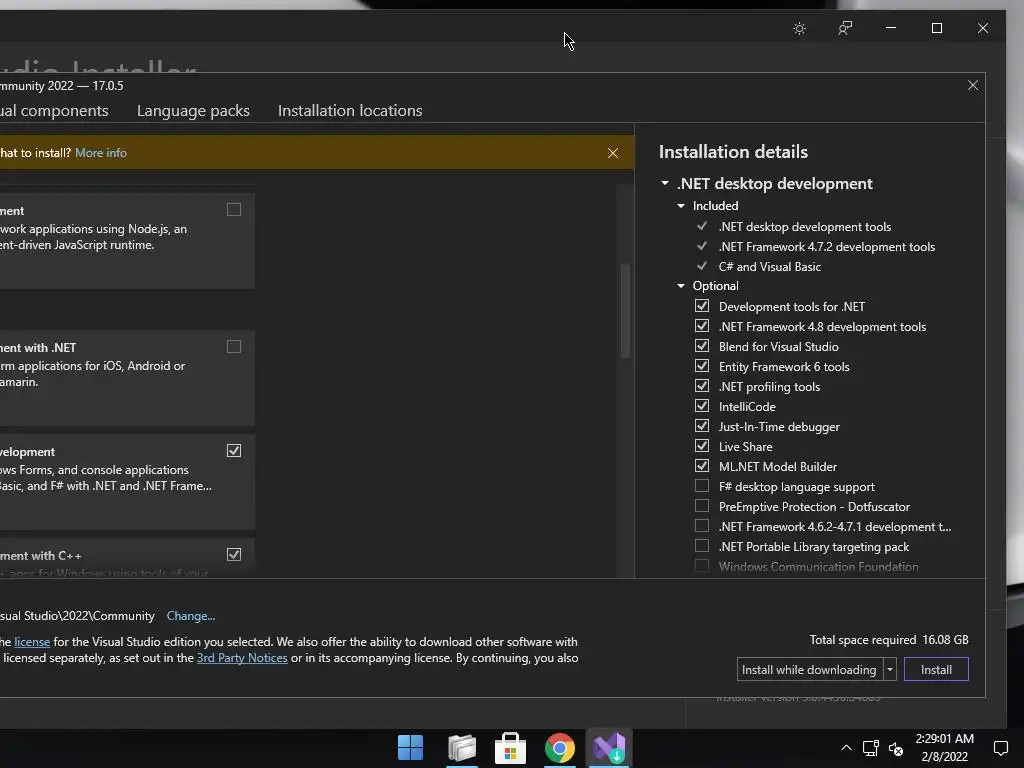
Task: Uncheck Live Share option
Action: click(702, 446)
